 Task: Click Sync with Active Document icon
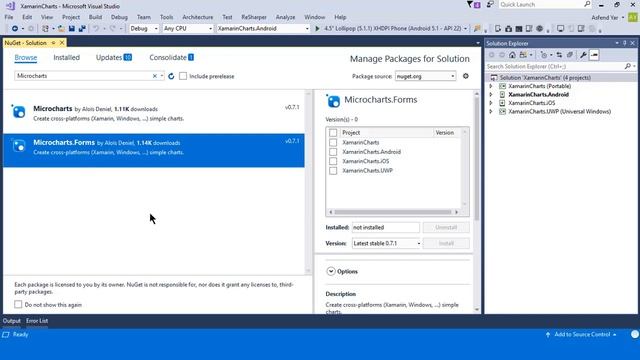[x=559, y=55]
